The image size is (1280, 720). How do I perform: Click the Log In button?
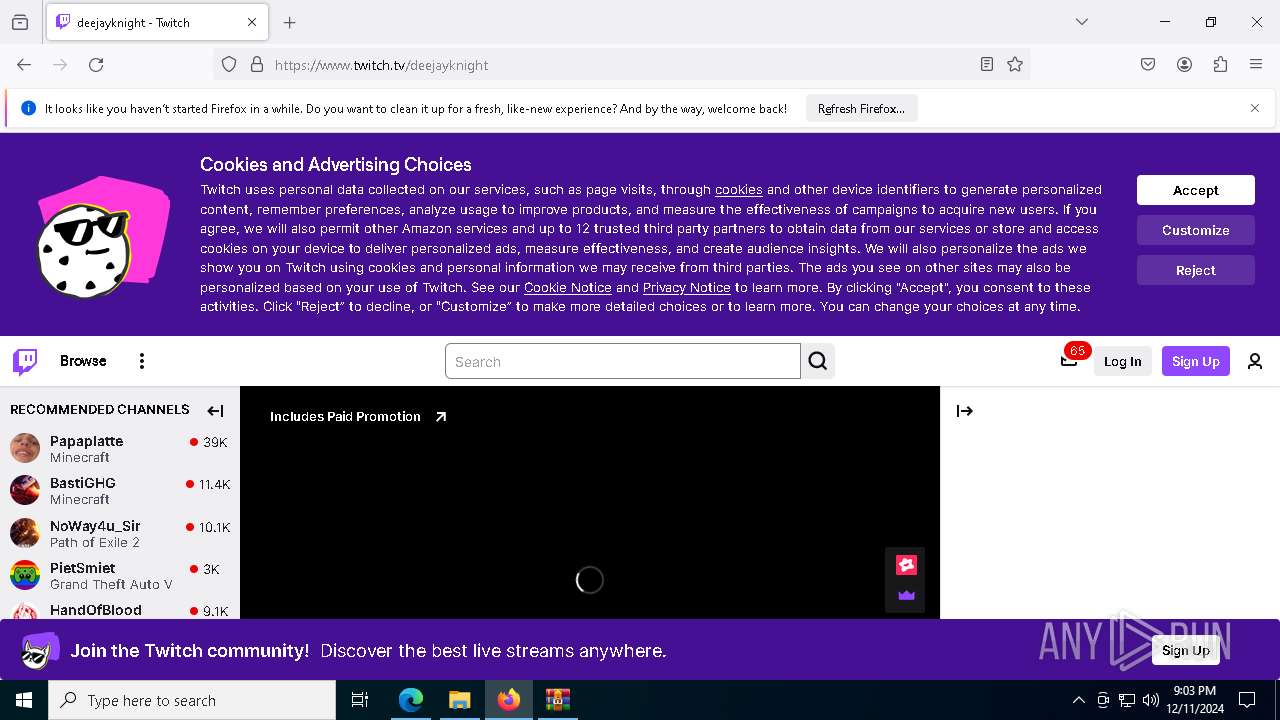(1122, 361)
